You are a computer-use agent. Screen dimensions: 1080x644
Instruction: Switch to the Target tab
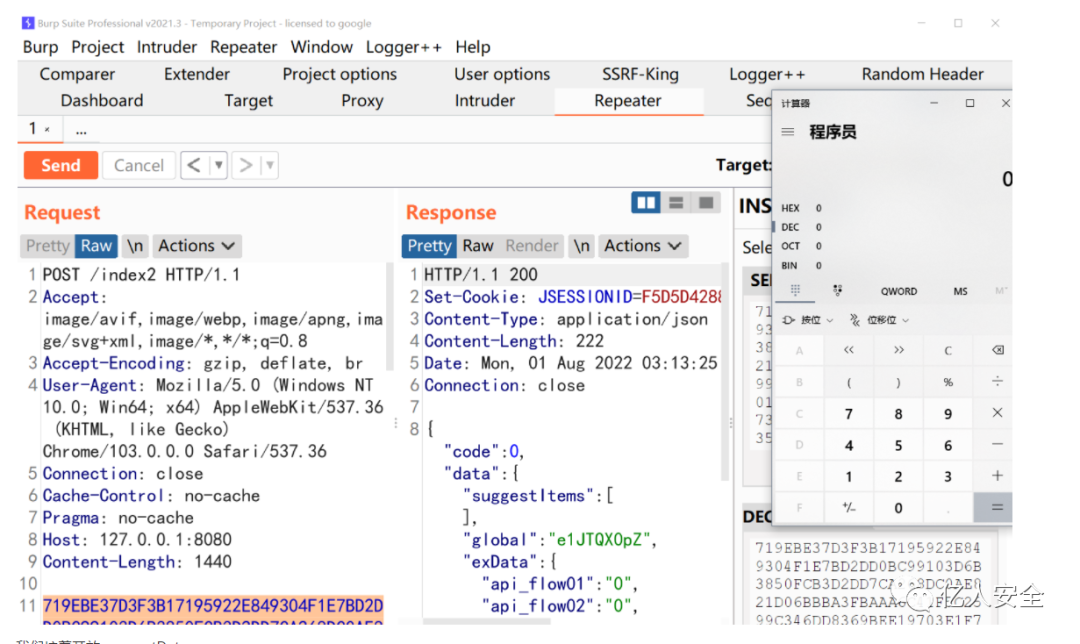(248, 101)
